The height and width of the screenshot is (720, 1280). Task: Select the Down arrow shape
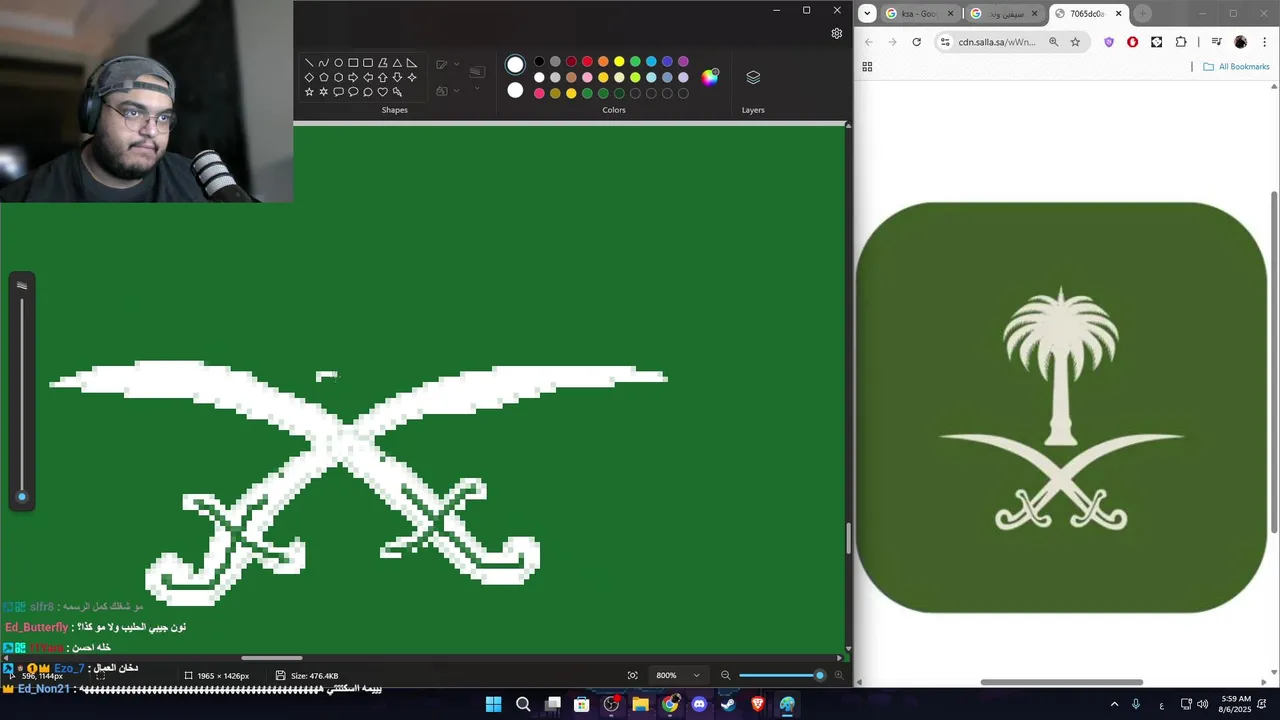pos(397,77)
